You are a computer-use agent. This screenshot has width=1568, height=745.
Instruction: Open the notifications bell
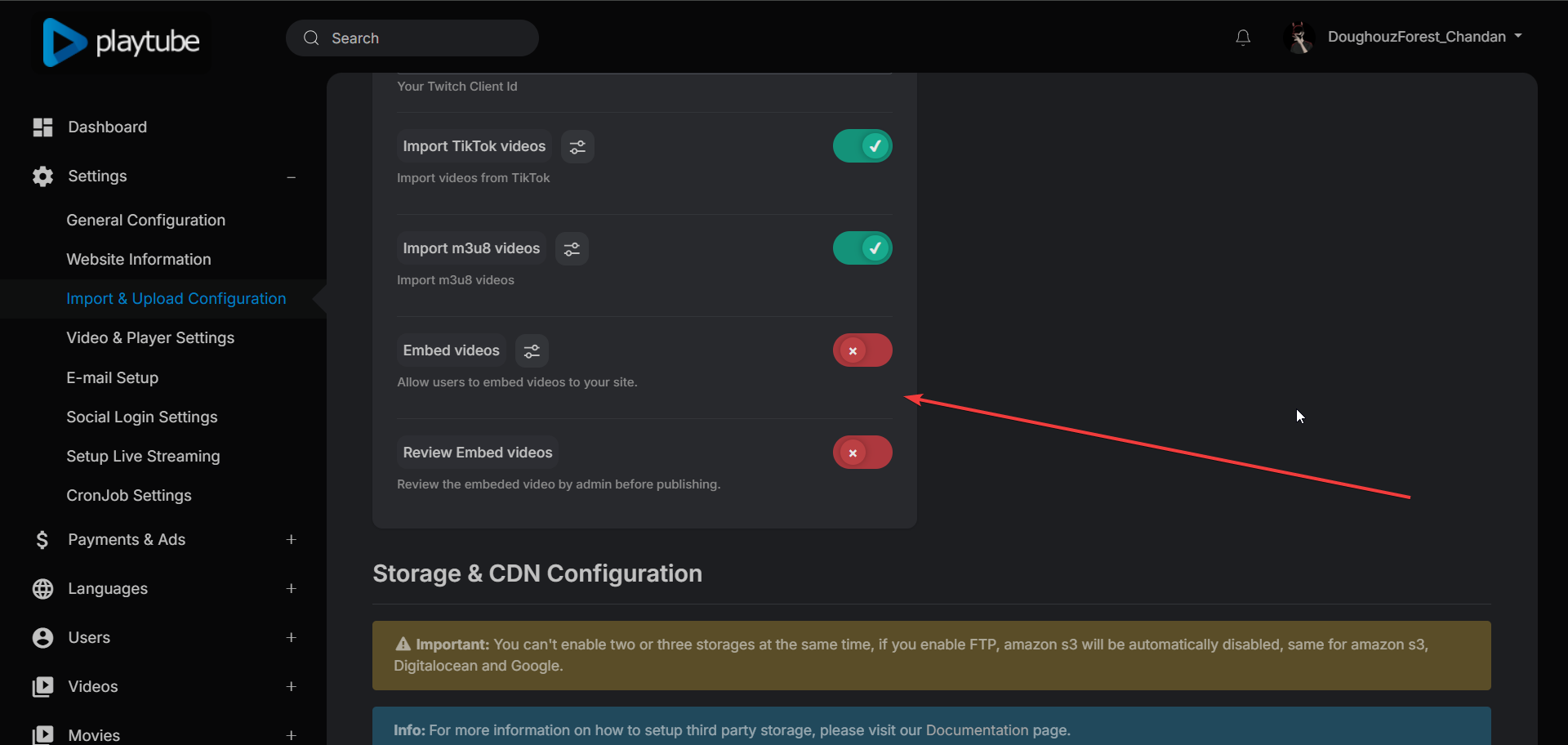click(x=1242, y=38)
